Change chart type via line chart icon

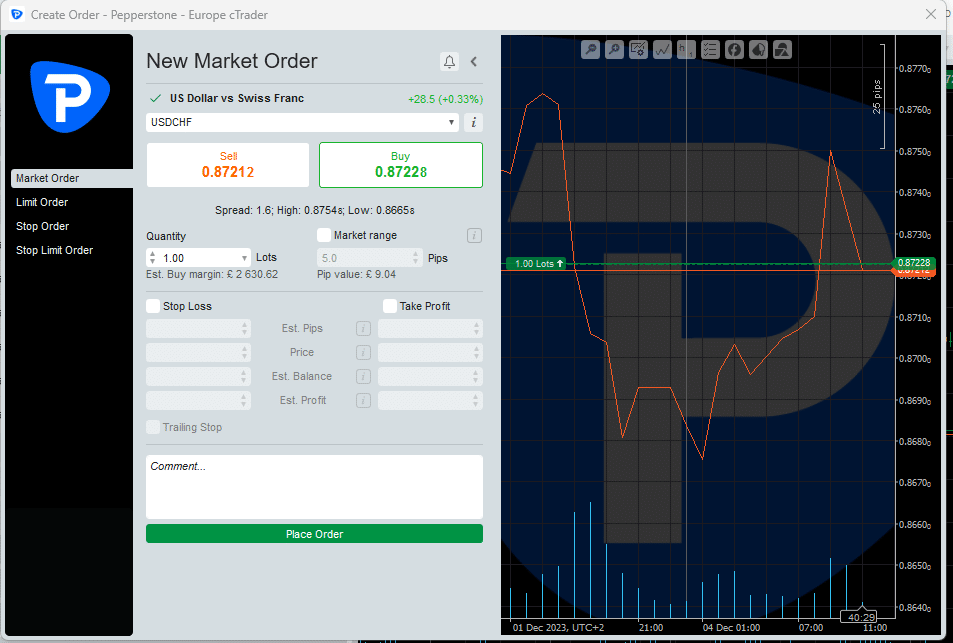pyautogui.click(x=662, y=49)
